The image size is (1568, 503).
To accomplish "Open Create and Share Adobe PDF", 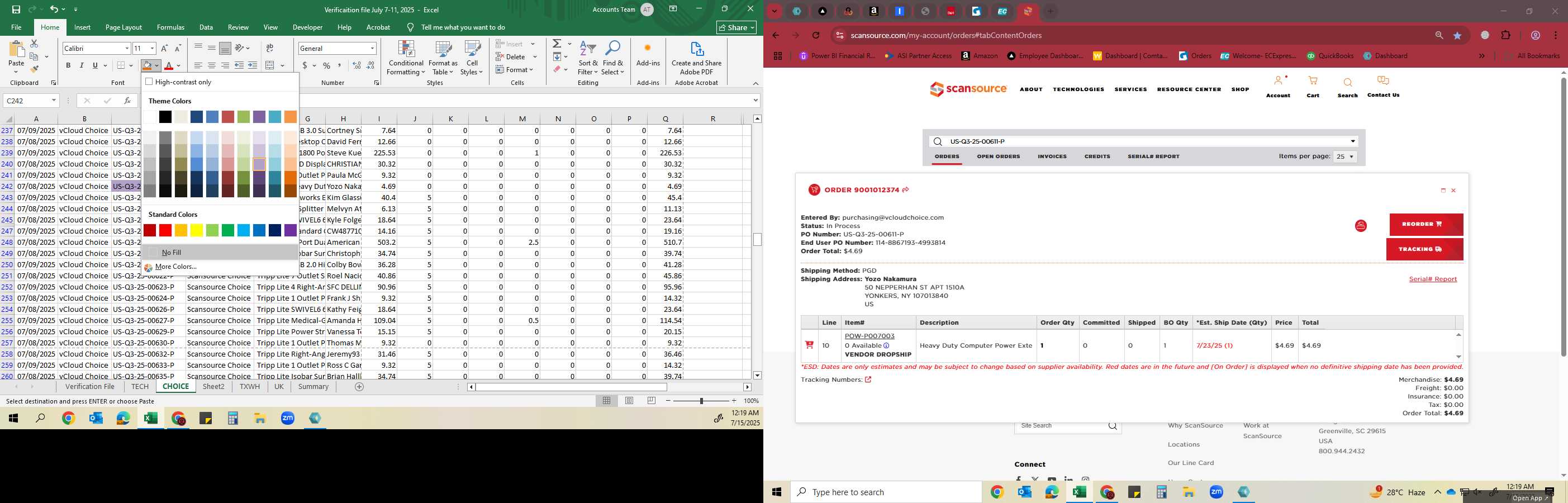I will point(696,59).
